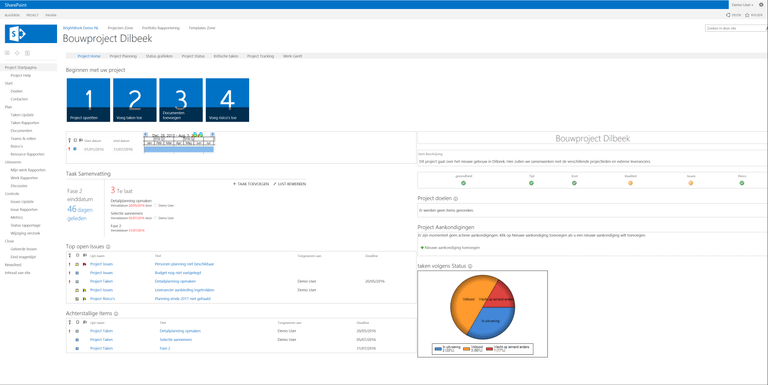This screenshot has width=768, height=385.
Task: Click the yellow flag on Leverancier aanbieding row
Action: pyautogui.click(x=85, y=290)
